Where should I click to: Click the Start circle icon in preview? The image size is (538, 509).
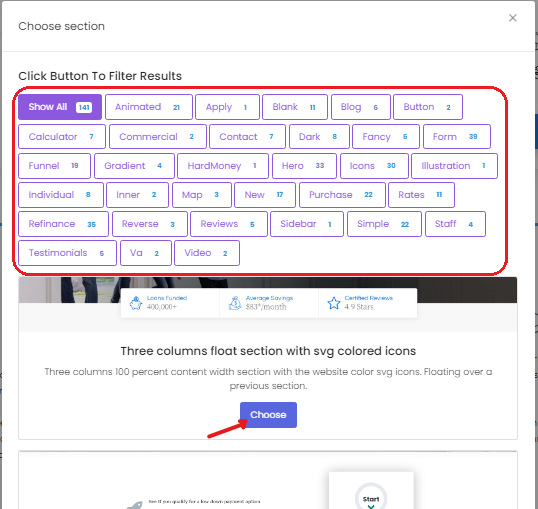(371, 497)
